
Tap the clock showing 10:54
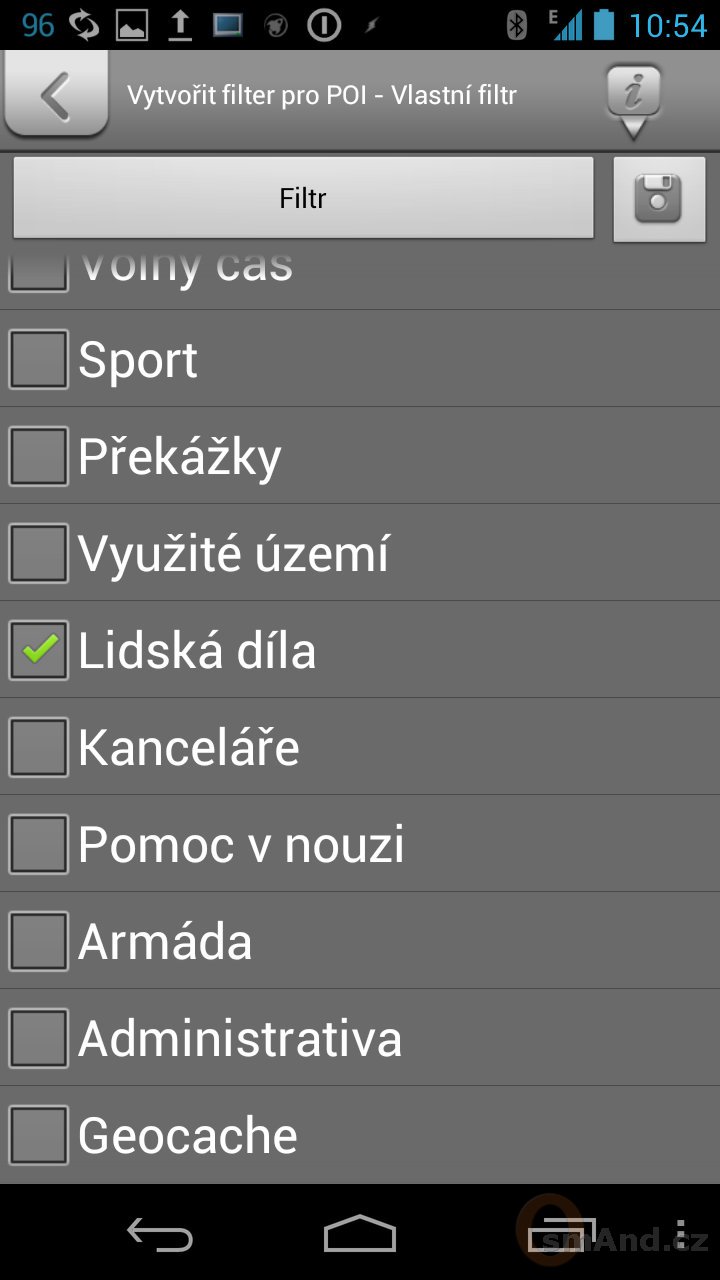pyautogui.click(x=667, y=25)
